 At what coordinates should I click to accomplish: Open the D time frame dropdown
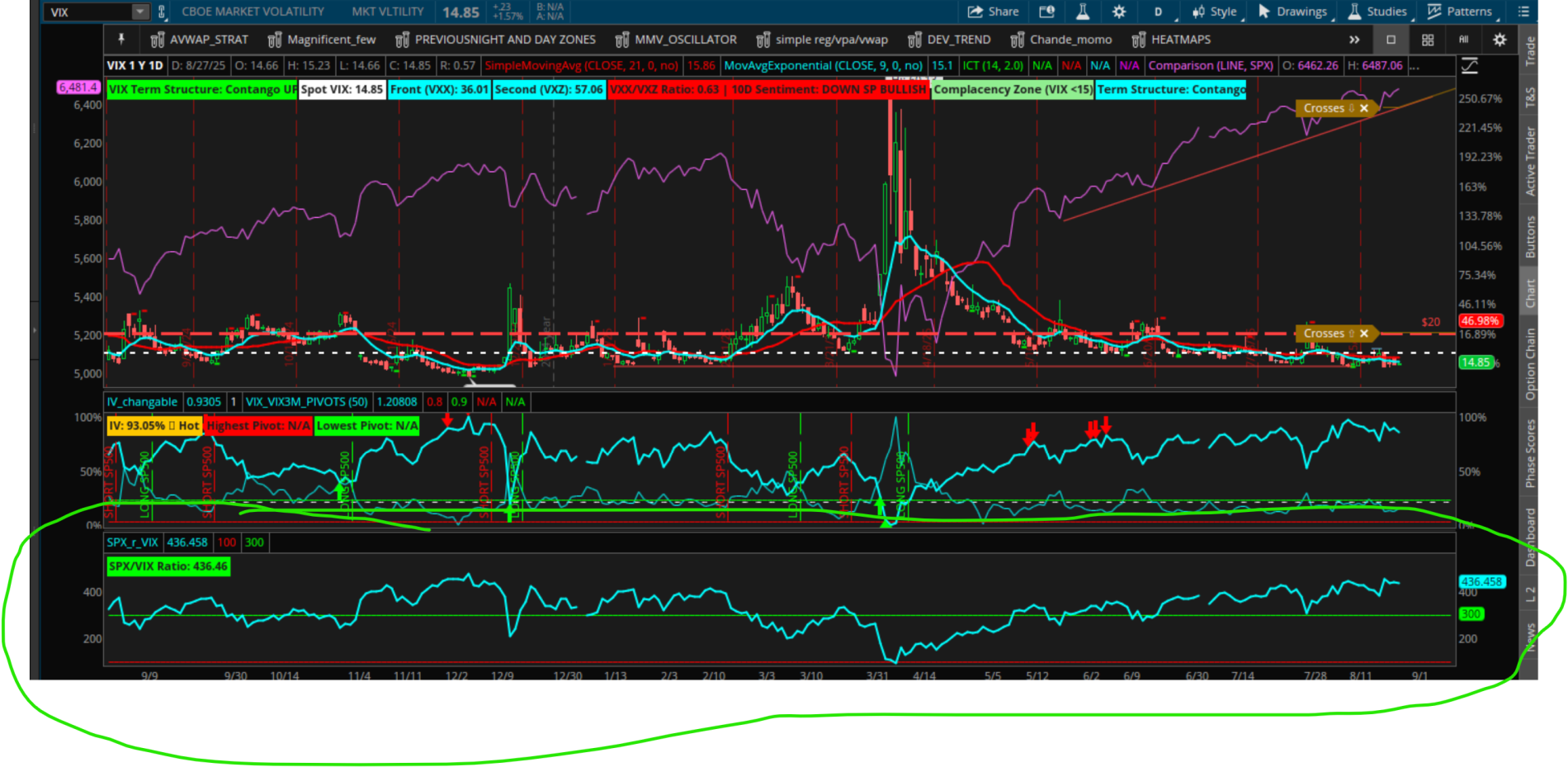coord(1158,12)
